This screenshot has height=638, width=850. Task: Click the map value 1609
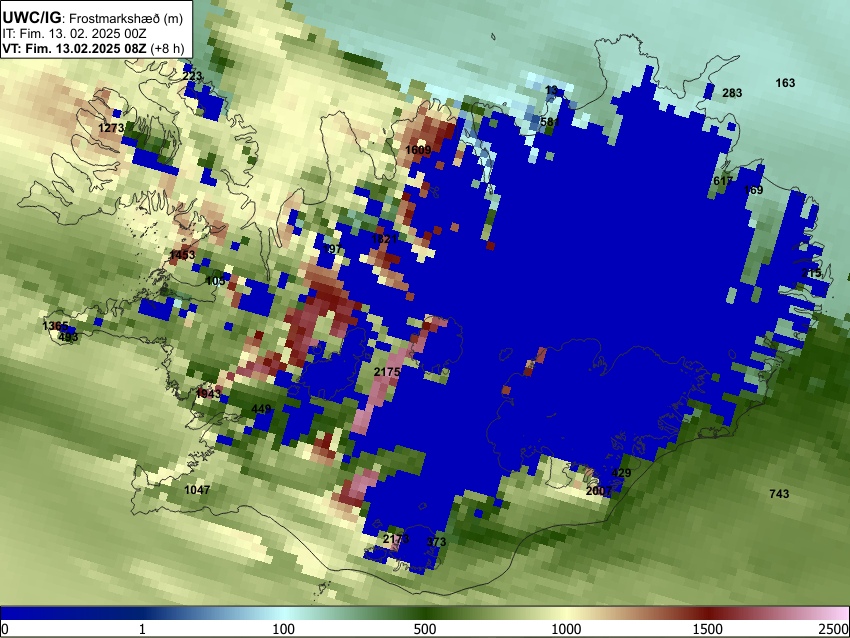(418, 150)
